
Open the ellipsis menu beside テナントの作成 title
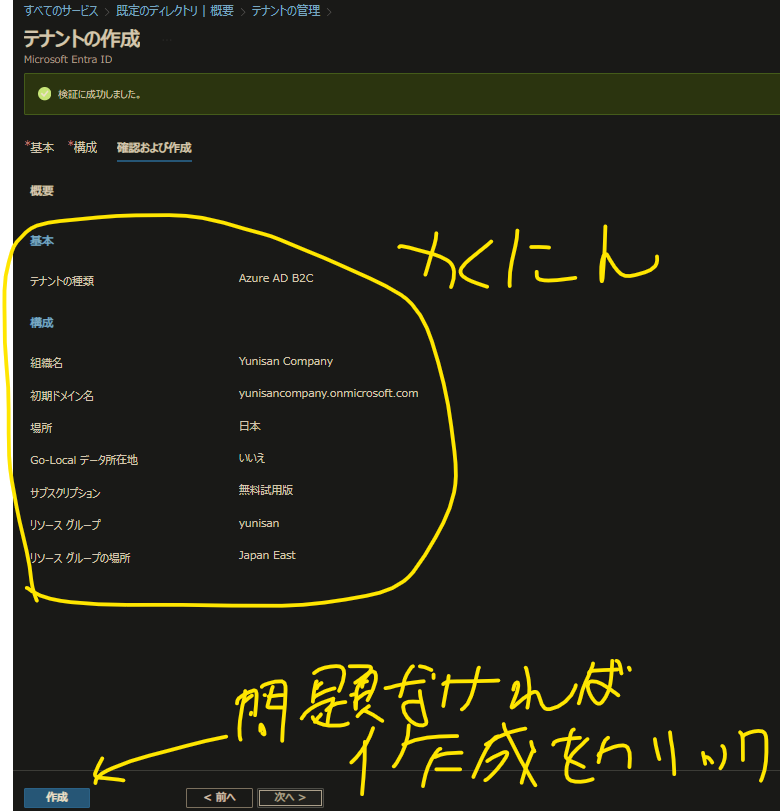click(167, 40)
